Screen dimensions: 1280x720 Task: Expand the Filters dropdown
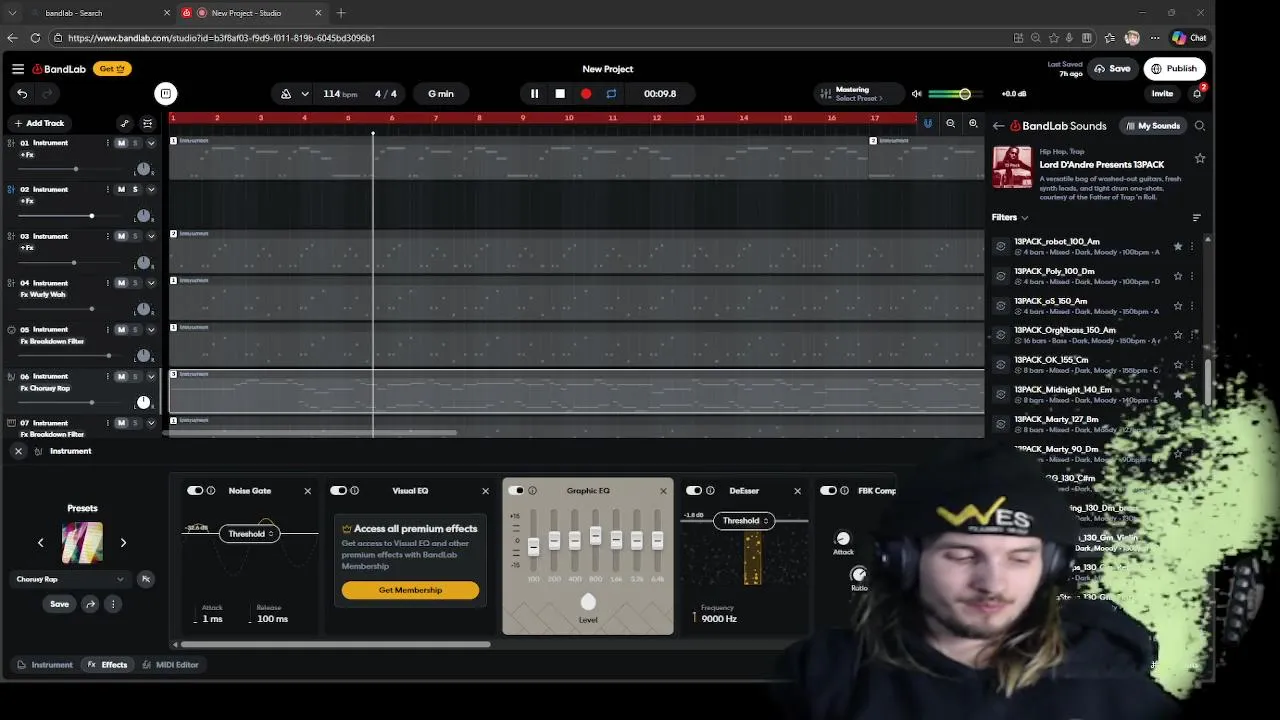click(1010, 218)
